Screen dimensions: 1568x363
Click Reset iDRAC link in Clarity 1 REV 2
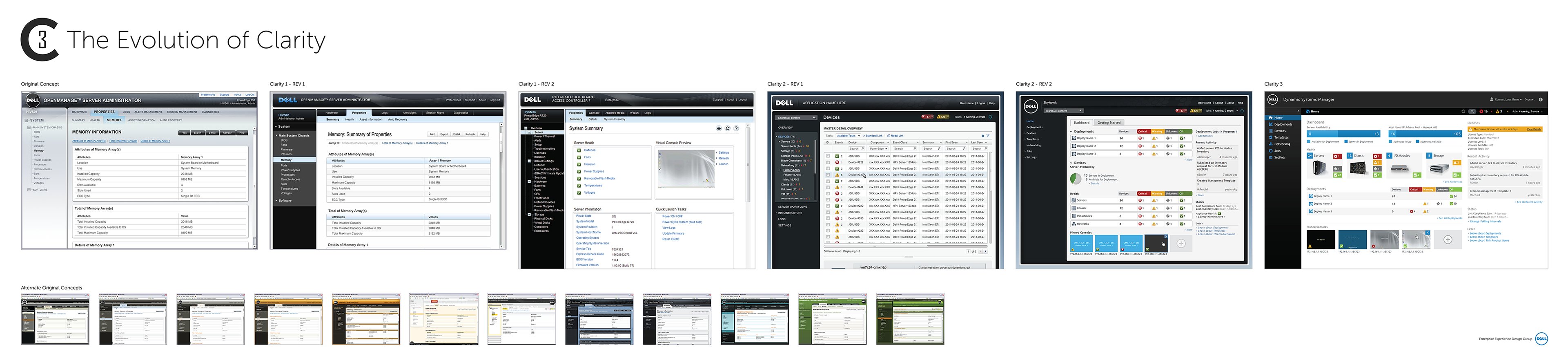tap(671, 240)
